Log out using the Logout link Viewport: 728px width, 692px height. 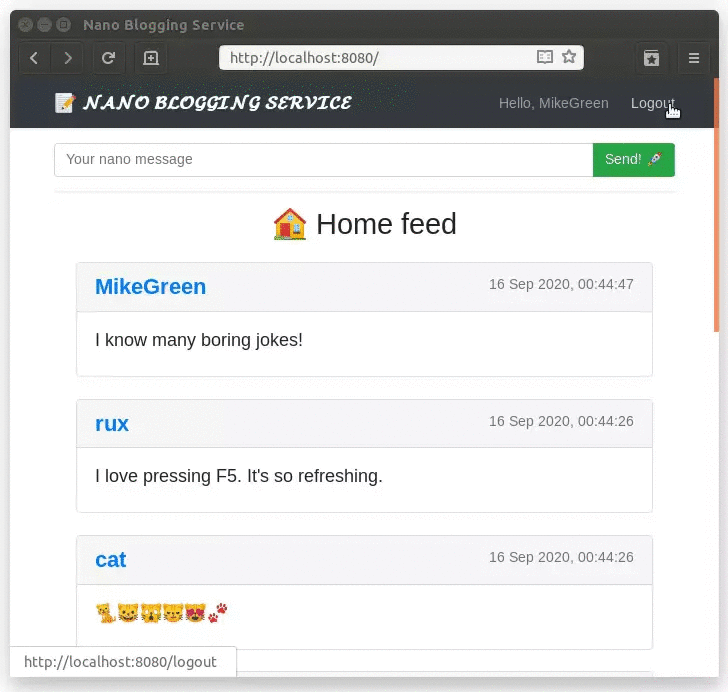pyautogui.click(x=652, y=103)
